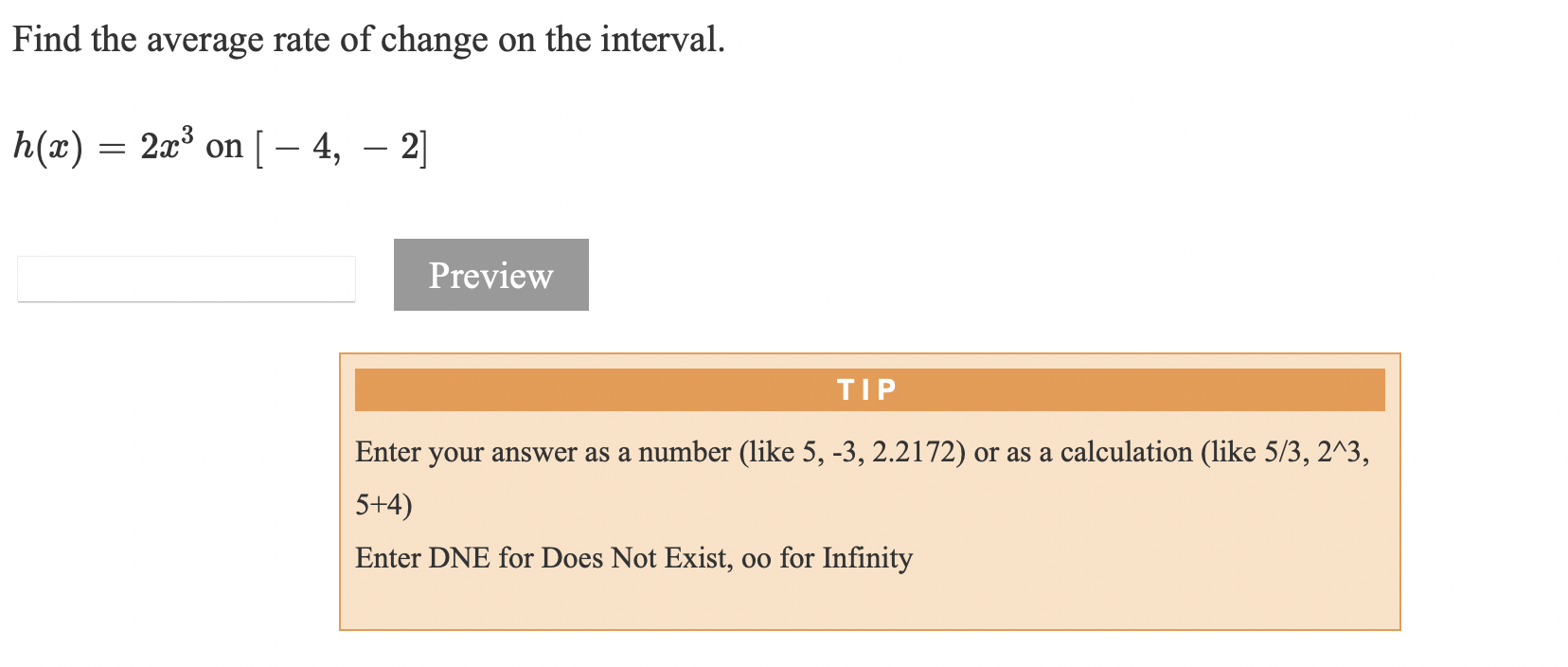Image resolution: width=1568 pixels, height=667 pixels.
Task: Click the word 'Preview' label on the gray button
Action: (x=490, y=276)
